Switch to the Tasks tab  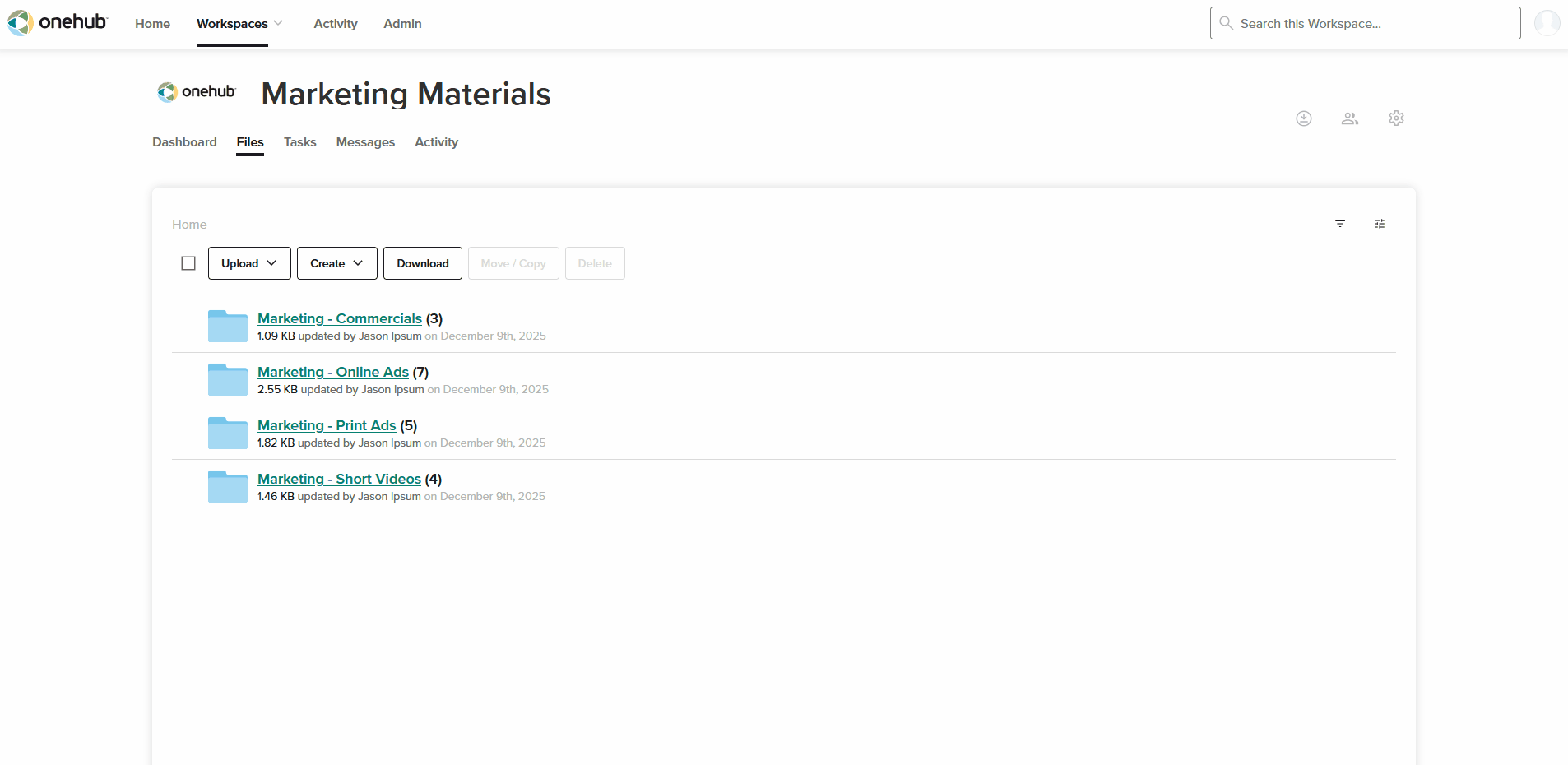[x=300, y=142]
